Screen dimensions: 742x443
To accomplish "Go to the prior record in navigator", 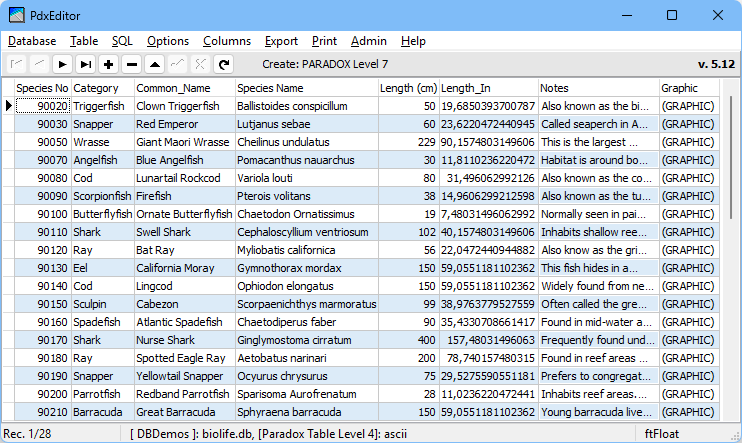I will 40,64.
